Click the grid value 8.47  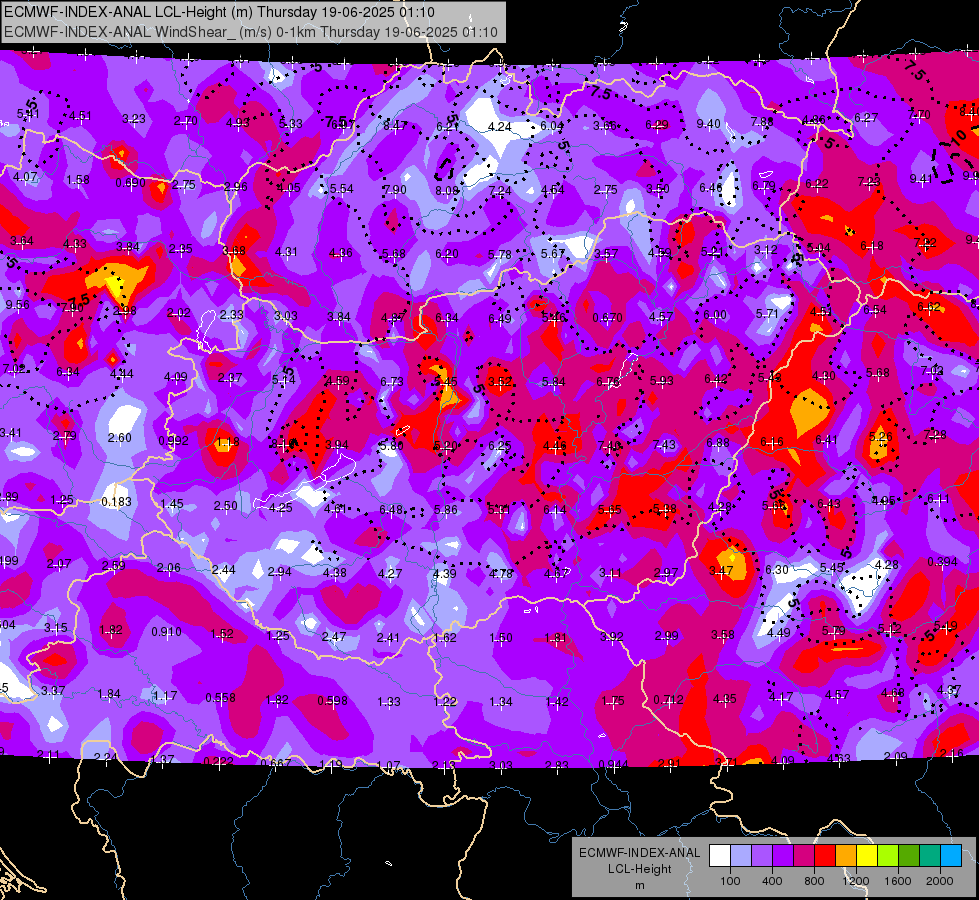coord(395,126)
